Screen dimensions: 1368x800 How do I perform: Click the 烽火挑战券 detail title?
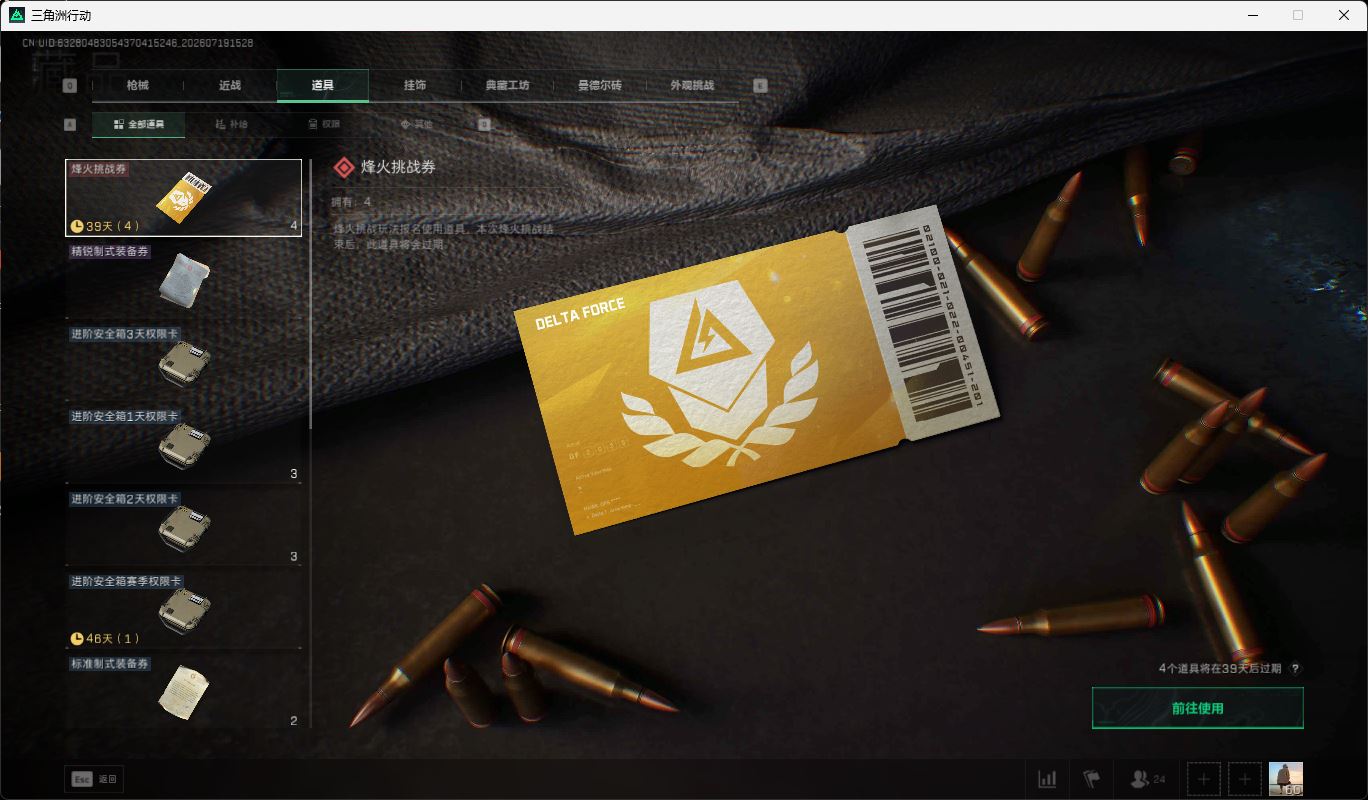[398, 167]
